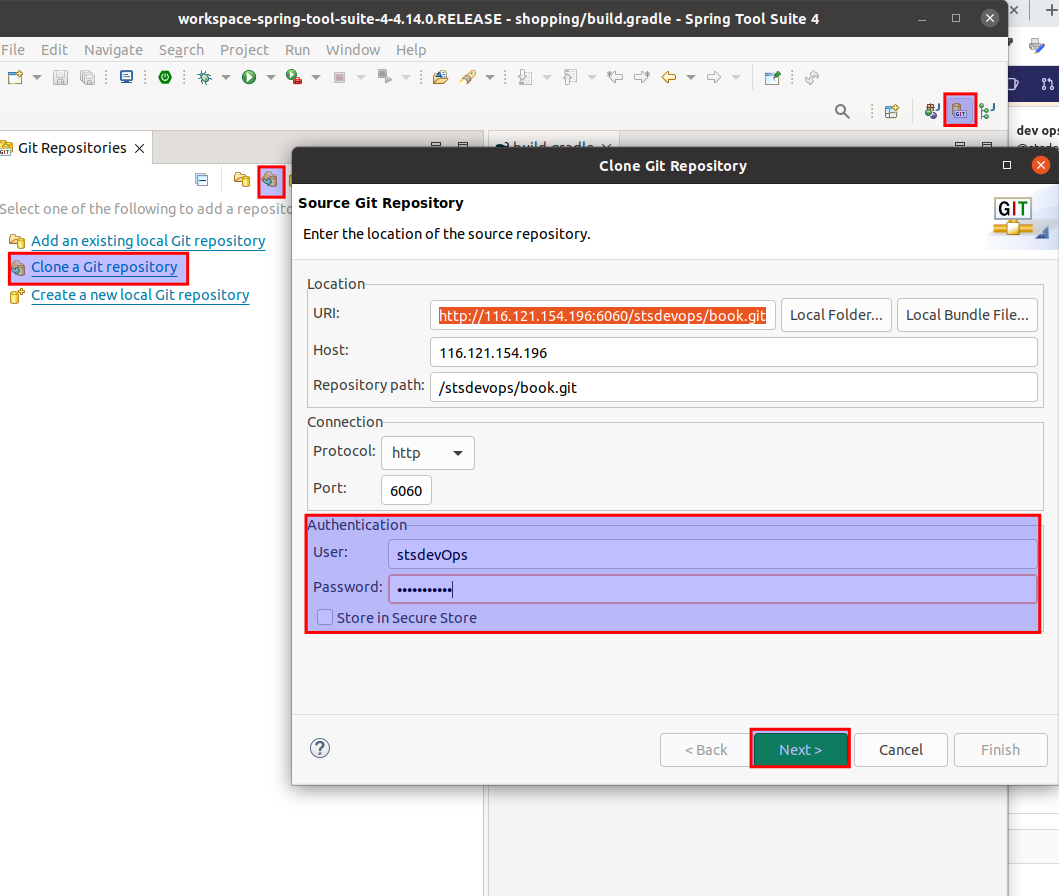Viewport: 1059px width, 896px height.
Task: Switch to the Java Type Hierarchy perspective icon
Action: tap(987, 111)
